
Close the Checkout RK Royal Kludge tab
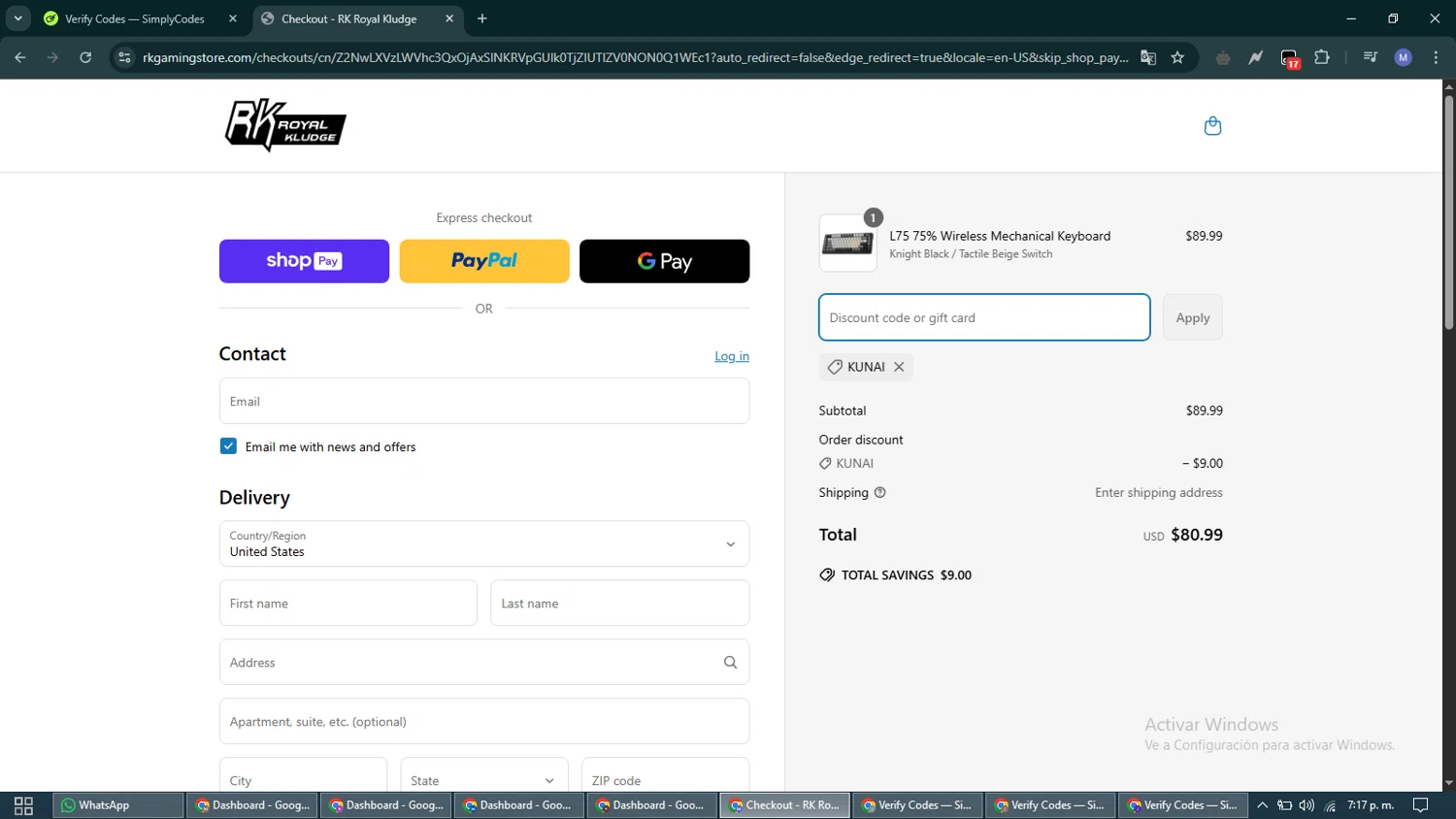449,18
